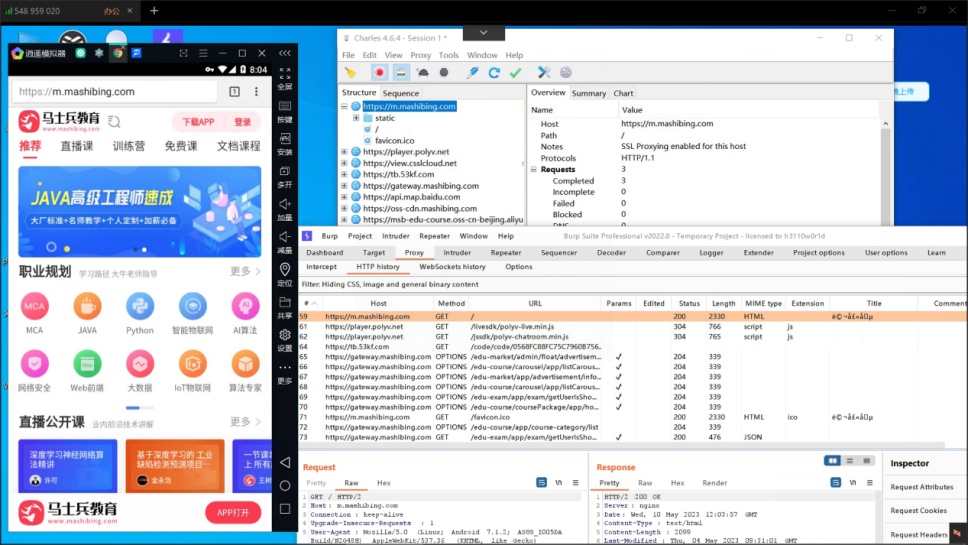Toggle request \n non-printable characters icon
The width and height of the screenshot is (968, 545).
(559, 483)
